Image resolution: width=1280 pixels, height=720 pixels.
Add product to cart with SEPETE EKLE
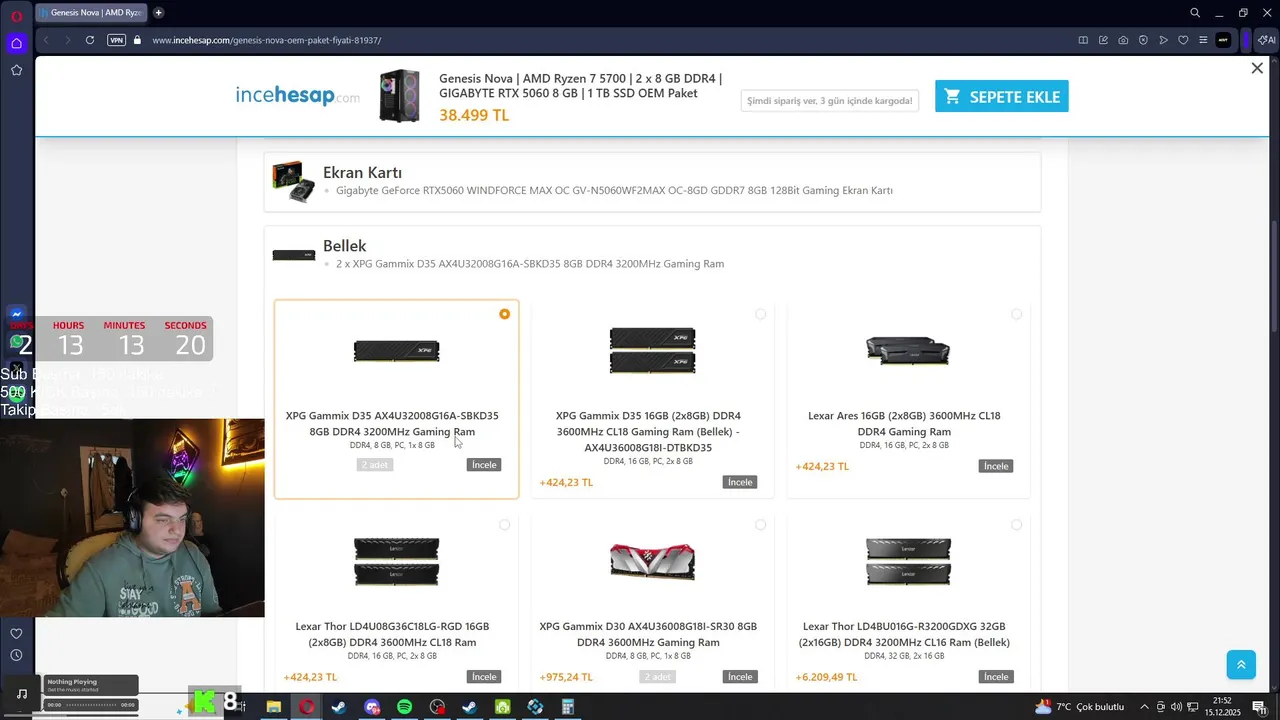[x=1001, y=96]
